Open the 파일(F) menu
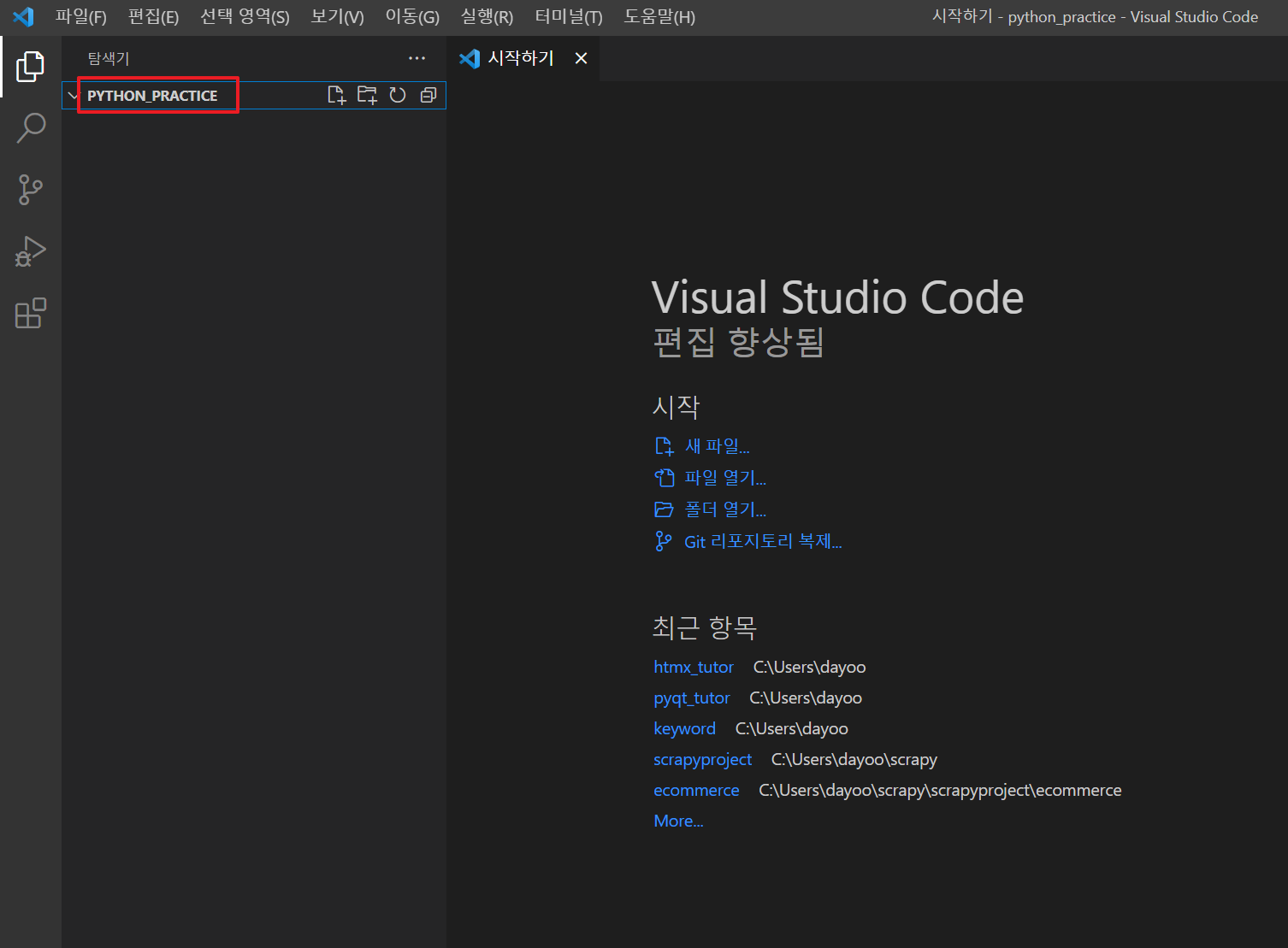 81,17
